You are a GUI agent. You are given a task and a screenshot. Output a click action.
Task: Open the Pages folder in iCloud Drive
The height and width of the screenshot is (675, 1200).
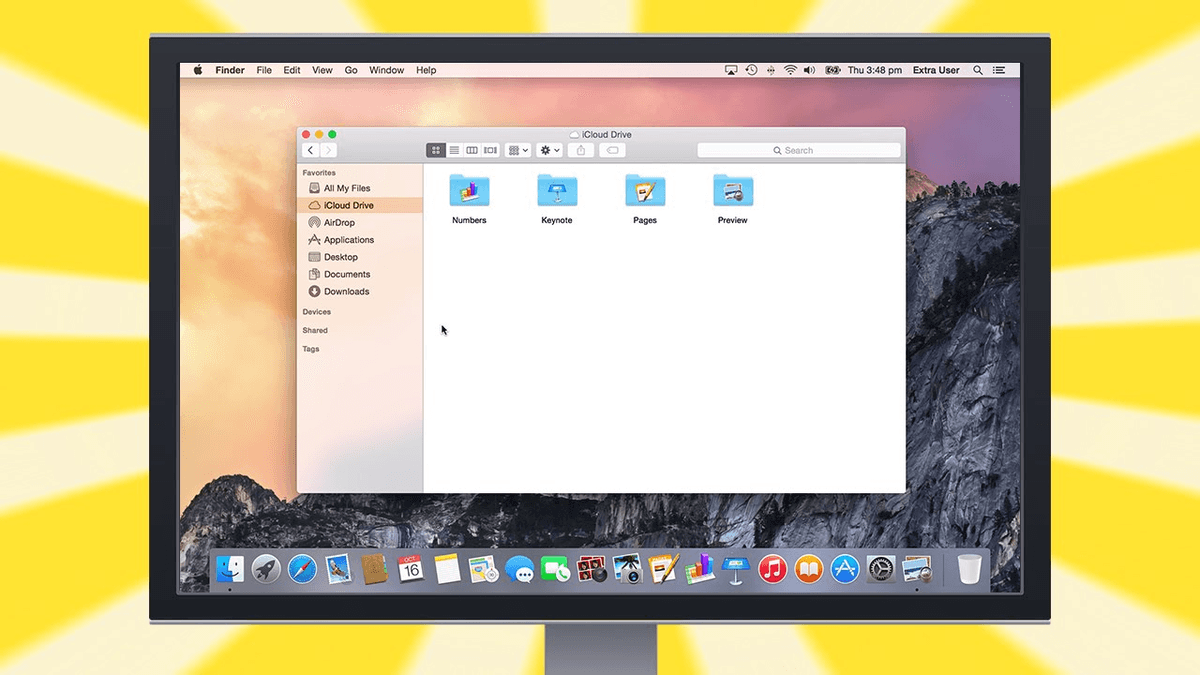[644, 192]
